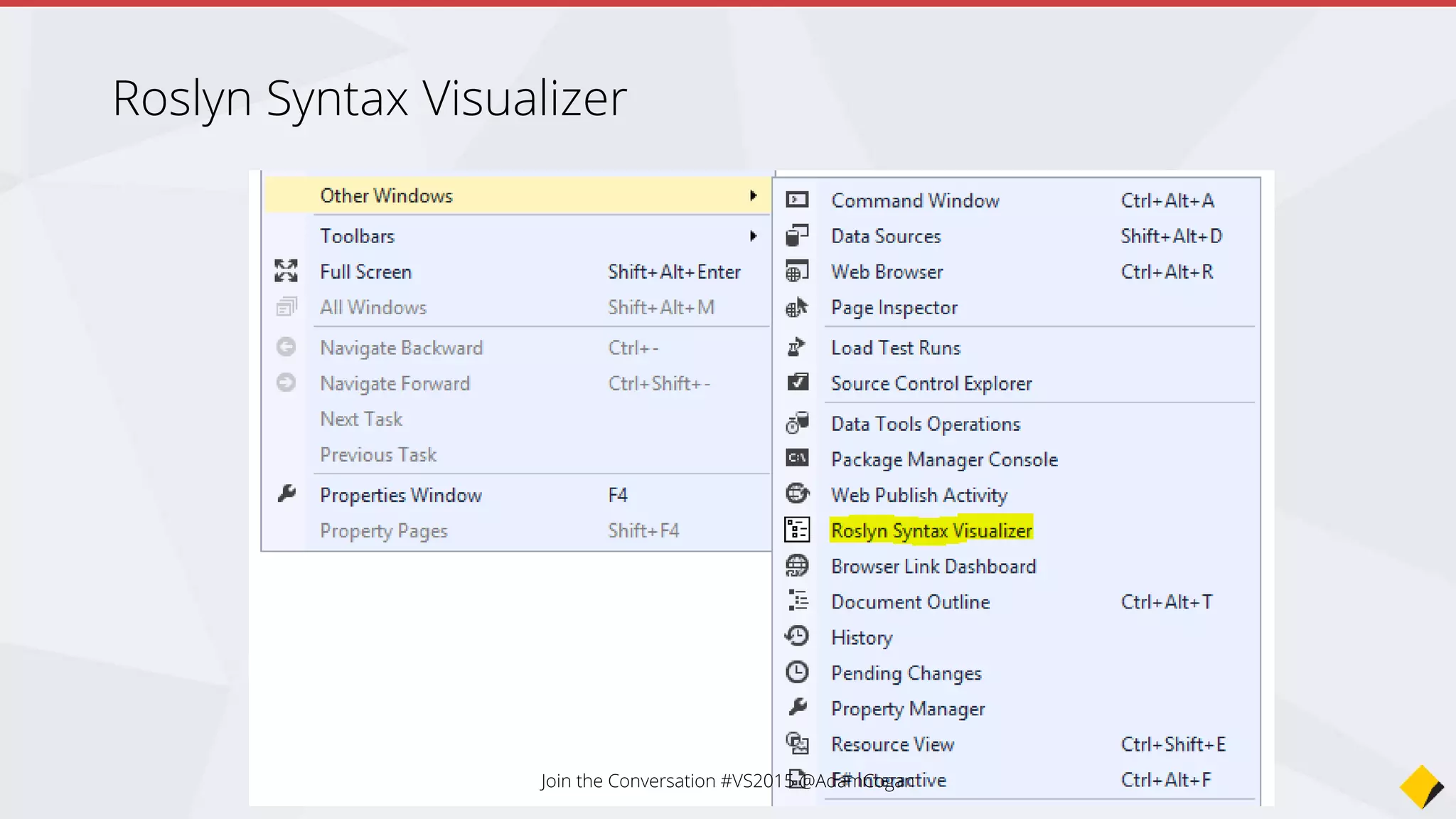
Task: Click the Package Manager Console icon
Action: click(797, 458)
